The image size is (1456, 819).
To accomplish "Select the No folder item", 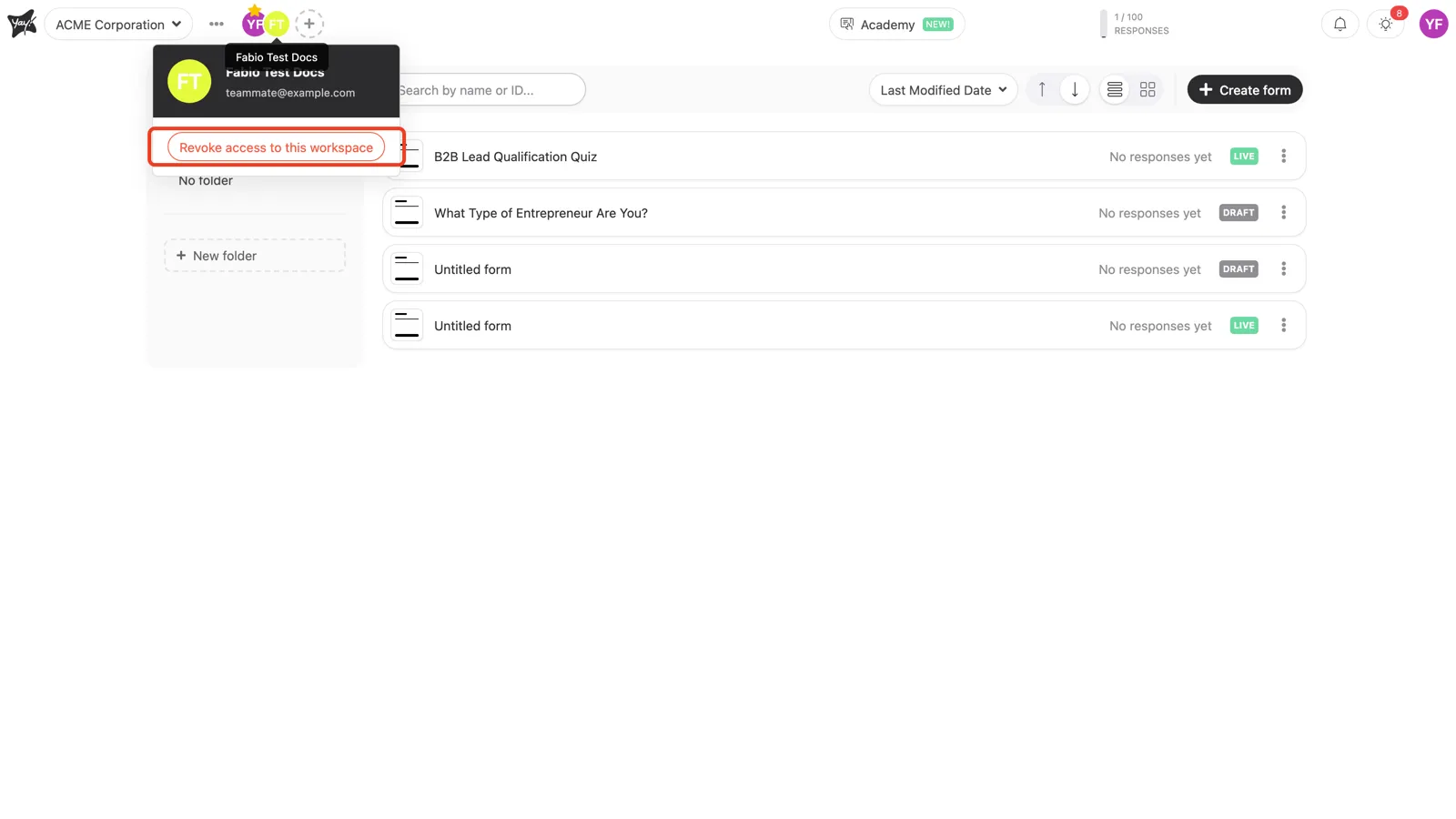I will [x=206, y=181].
